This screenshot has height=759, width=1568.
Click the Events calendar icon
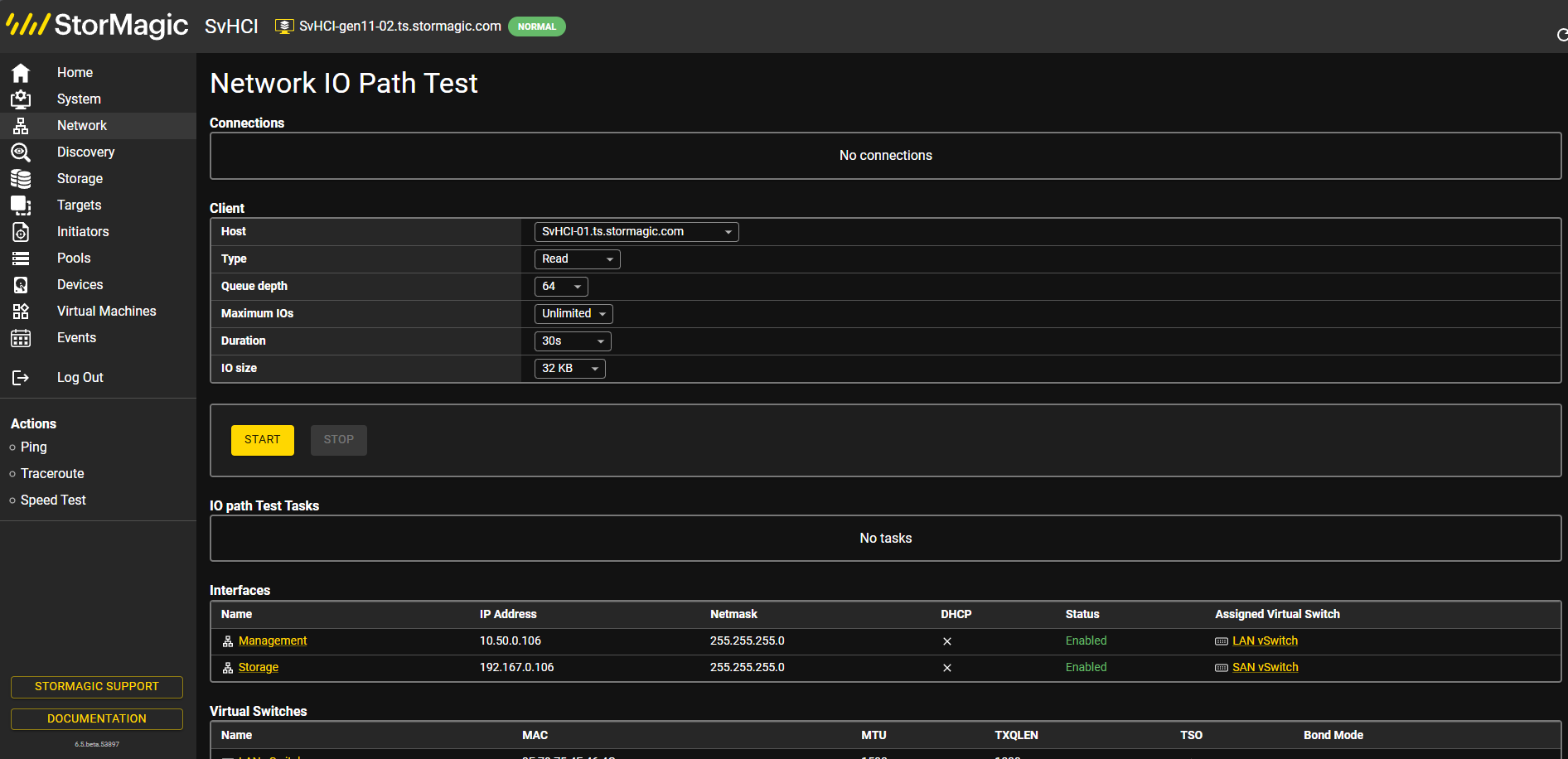(21, 338)
